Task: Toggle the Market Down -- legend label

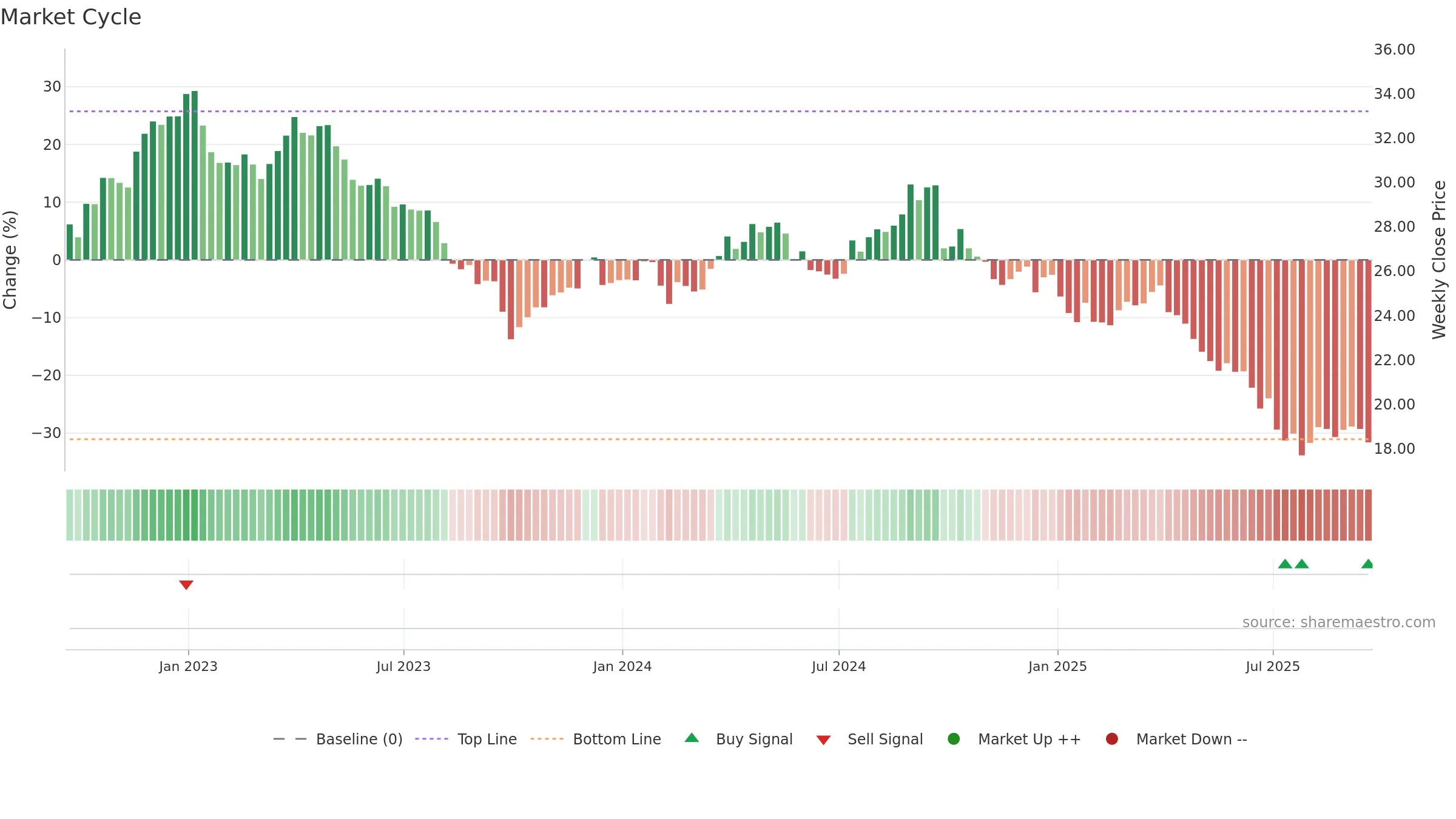Action: coord(1191,739)
